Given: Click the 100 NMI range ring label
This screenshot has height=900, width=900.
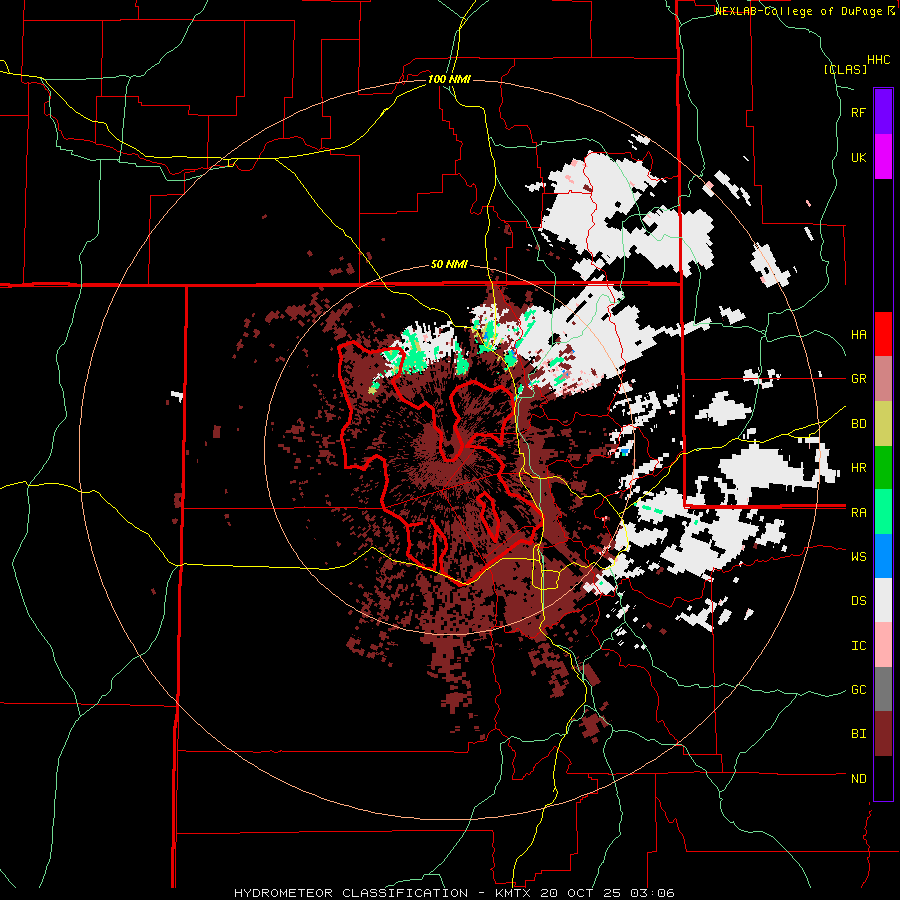Looking at the screenshot, I should tap(449, 79).
